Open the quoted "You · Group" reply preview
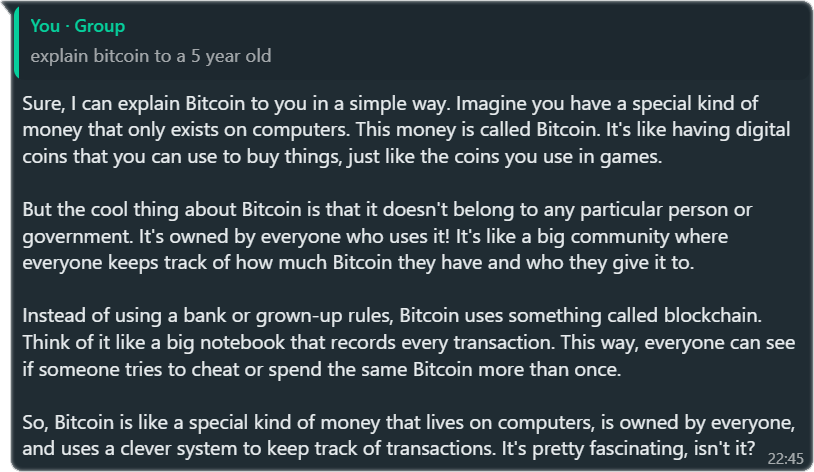Screen dimensions: 814x472 point(411,43)
